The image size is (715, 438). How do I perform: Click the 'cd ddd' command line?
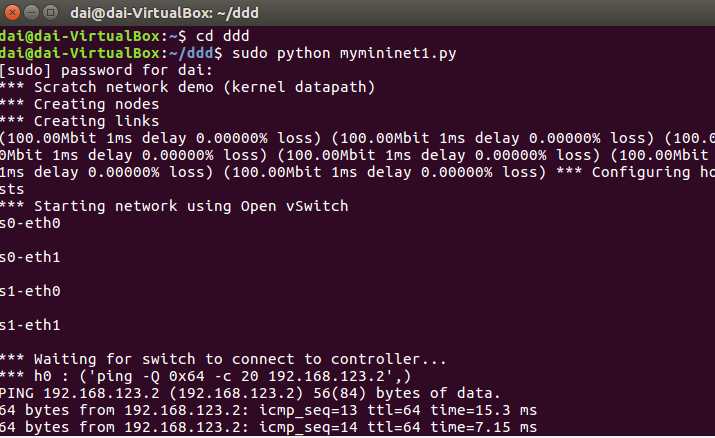125,36
